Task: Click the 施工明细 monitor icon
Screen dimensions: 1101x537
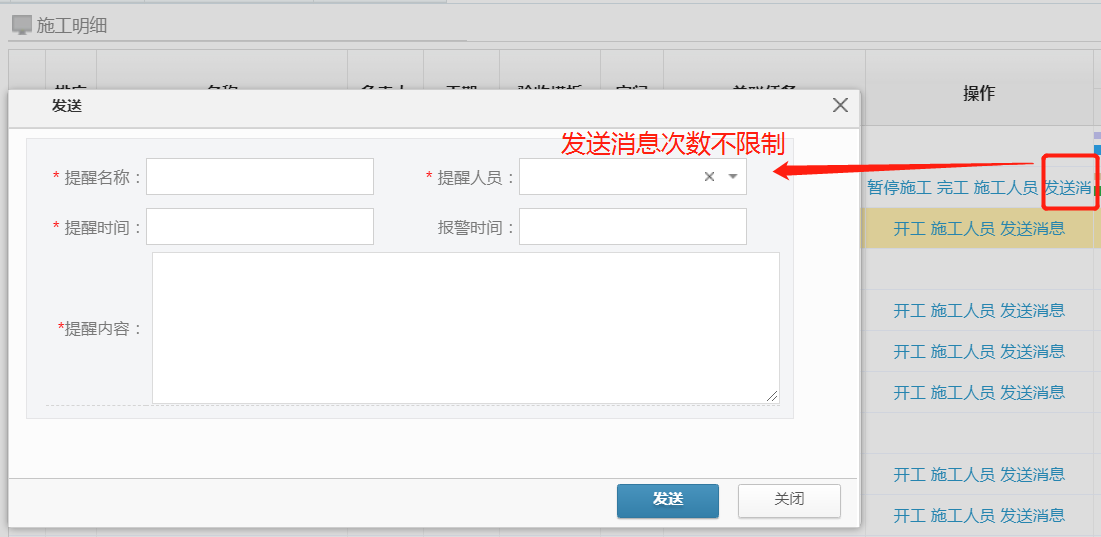Action: (21, 26)
